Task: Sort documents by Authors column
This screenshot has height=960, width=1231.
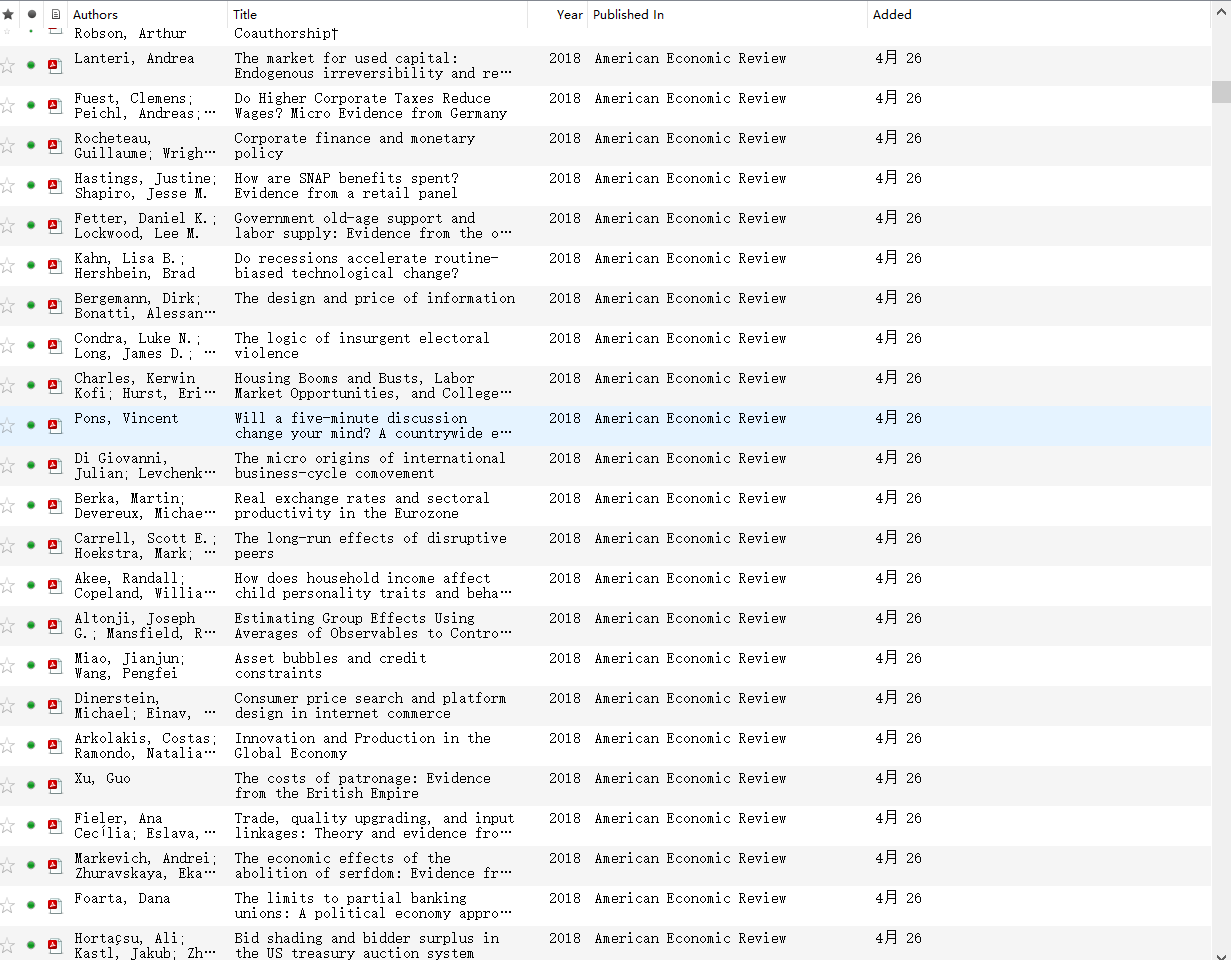Action: [148, 15]
